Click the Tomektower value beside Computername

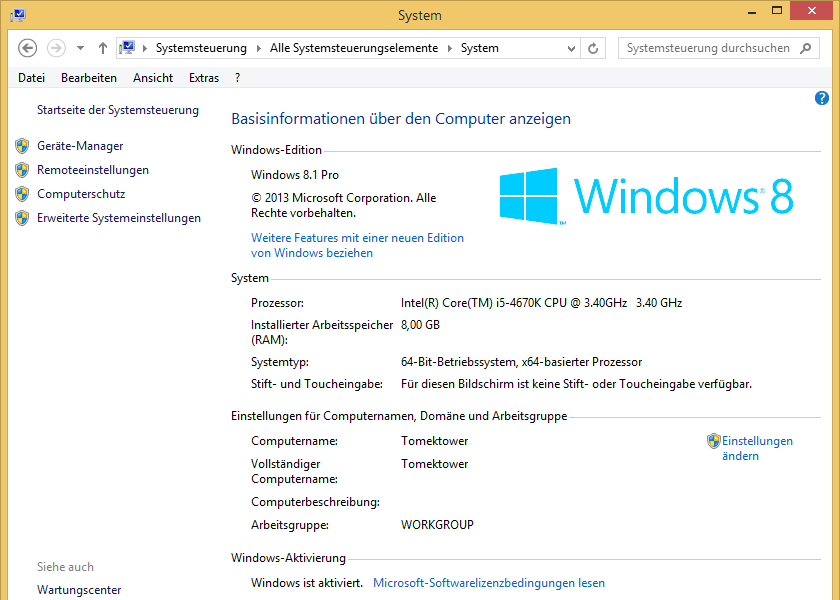coord(434,441)
